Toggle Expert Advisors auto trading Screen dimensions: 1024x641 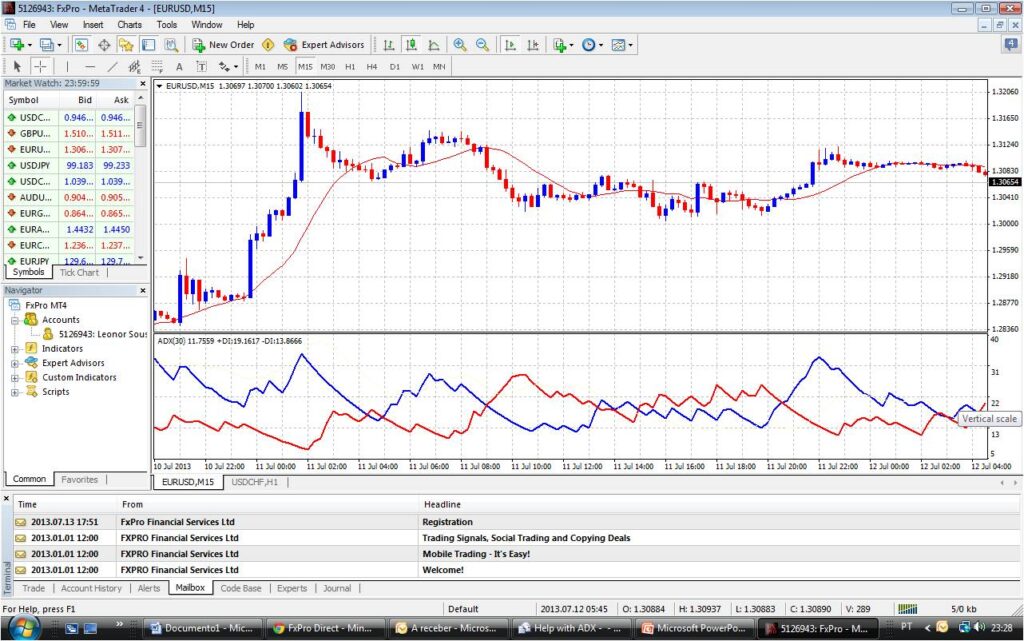324,45
